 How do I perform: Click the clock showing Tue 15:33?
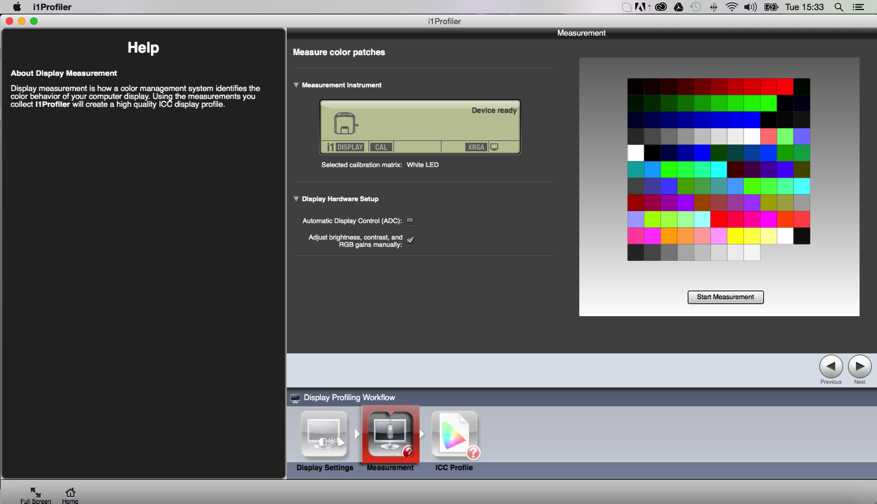(804, 7)
